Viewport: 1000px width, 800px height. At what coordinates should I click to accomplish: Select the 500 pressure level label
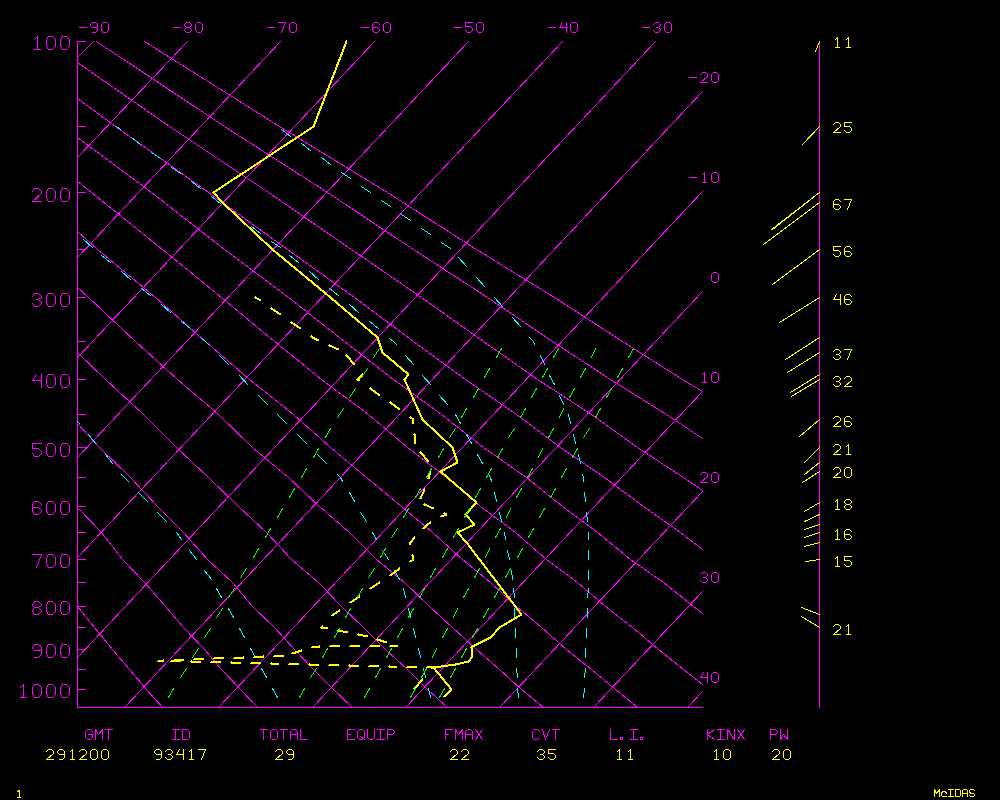[x=52, y=451]
